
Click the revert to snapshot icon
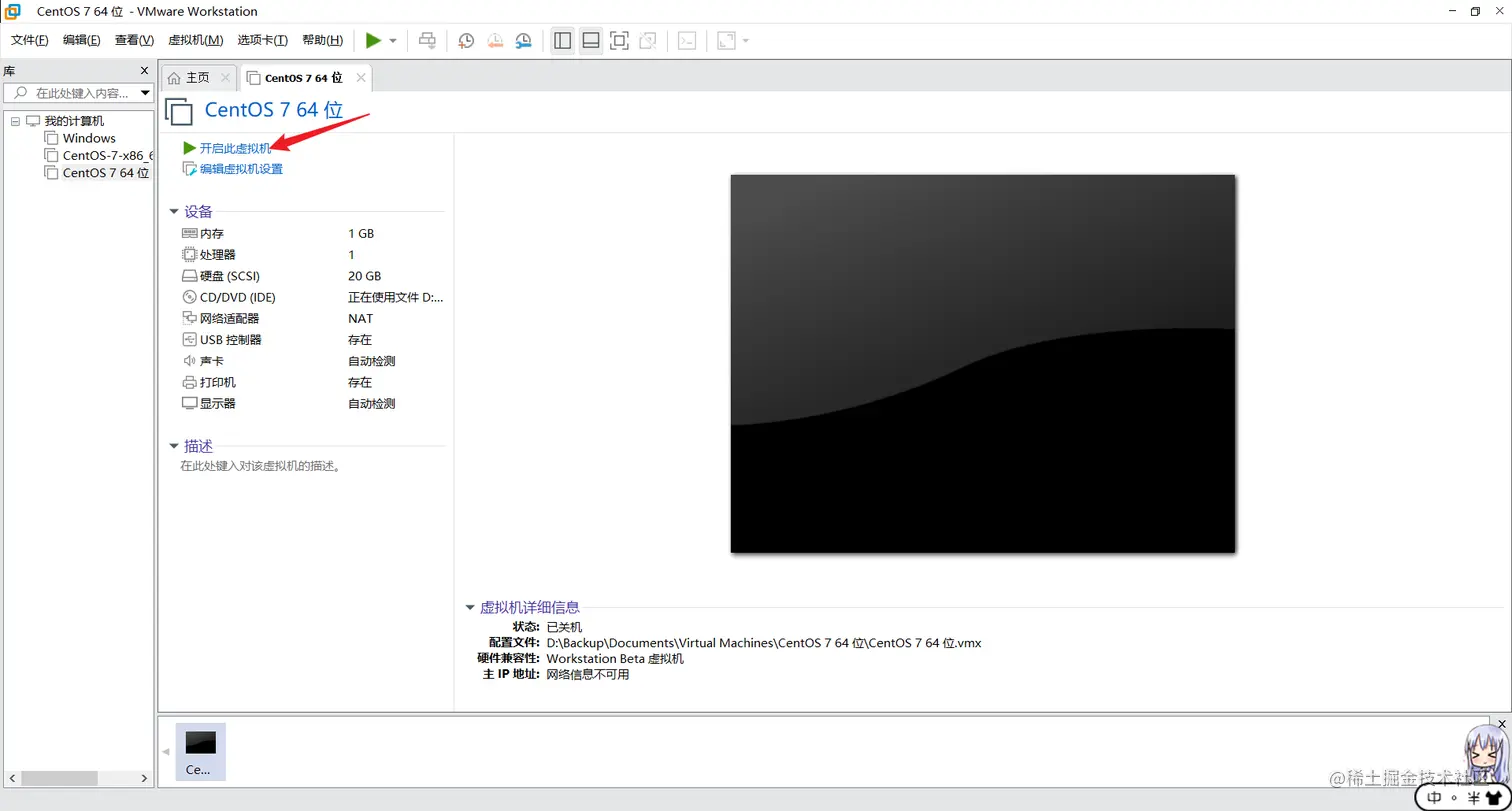(495, 41)
